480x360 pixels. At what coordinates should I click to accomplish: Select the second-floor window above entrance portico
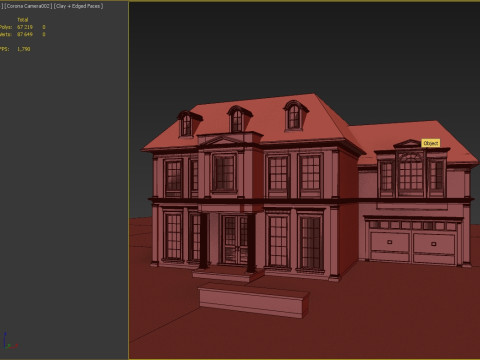(x=224, y=173)
